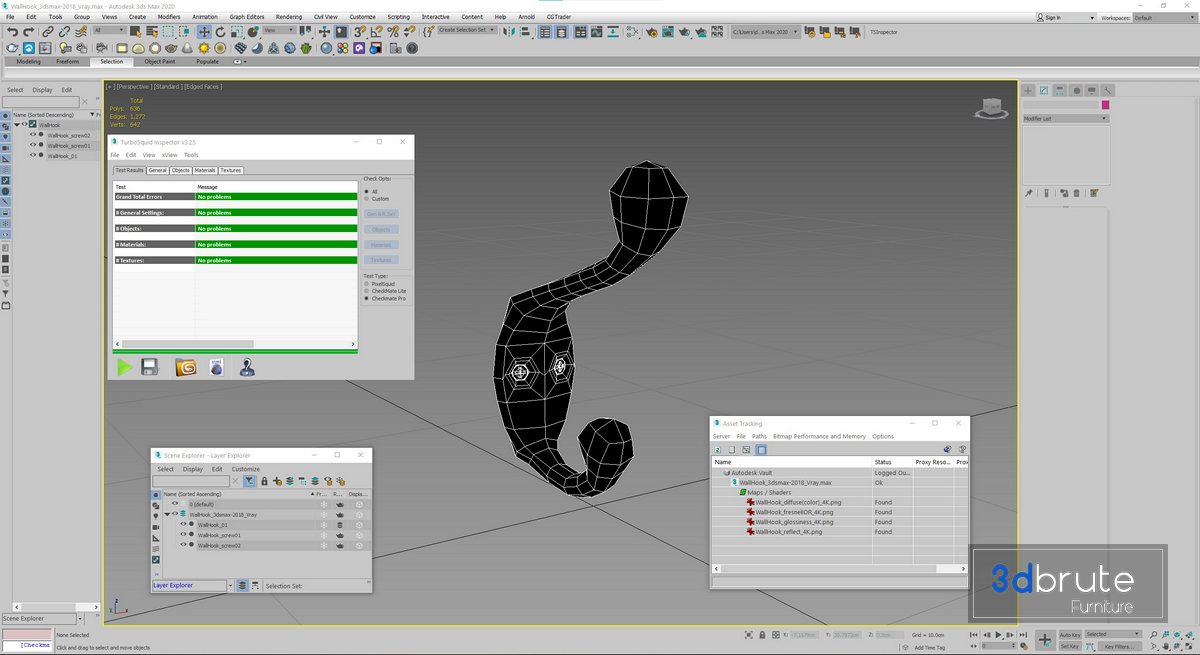The image size is (1200, 655).
Task: Hide WallHook_screw01 in Layer Explorer via eye icon
Action: (183, 535)
